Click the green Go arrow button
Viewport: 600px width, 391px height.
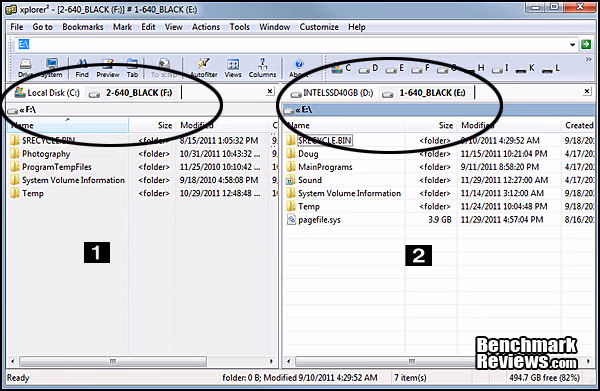click(586, 44)
